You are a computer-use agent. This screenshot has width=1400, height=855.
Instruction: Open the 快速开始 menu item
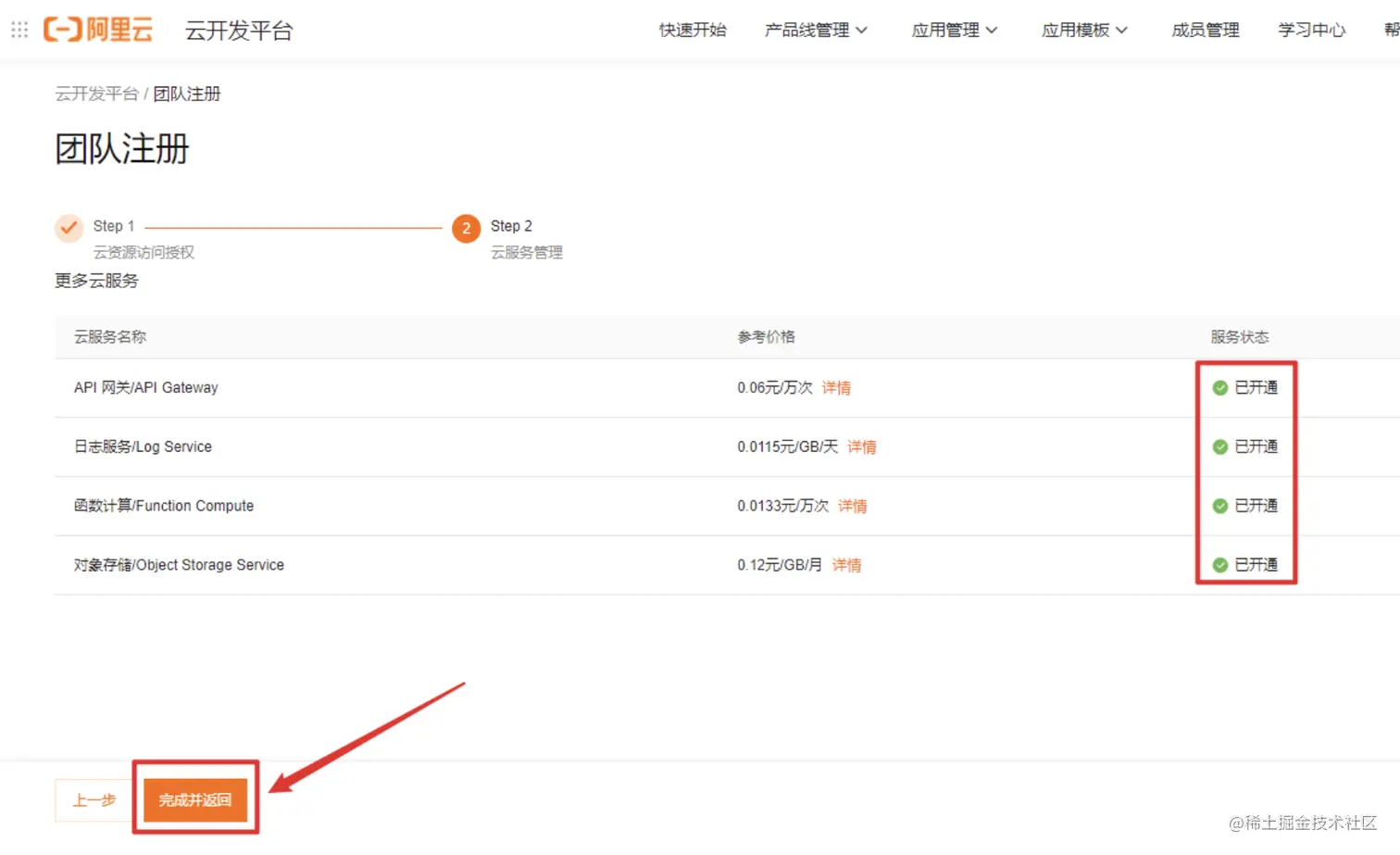[x=694, y=30]
